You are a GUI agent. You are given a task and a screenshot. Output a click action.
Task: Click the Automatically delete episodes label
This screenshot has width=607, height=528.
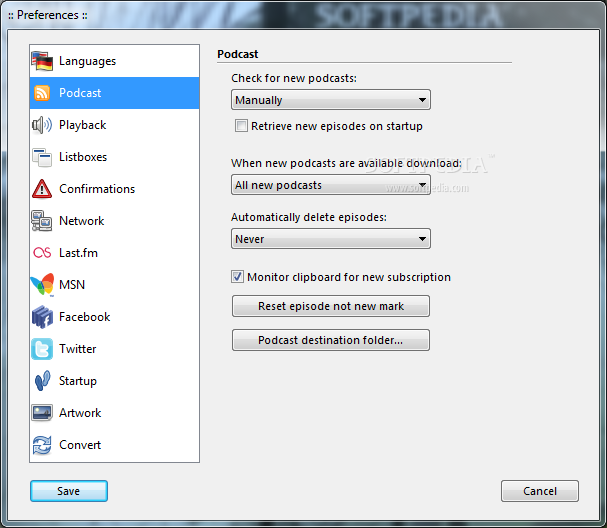[309, 217]
